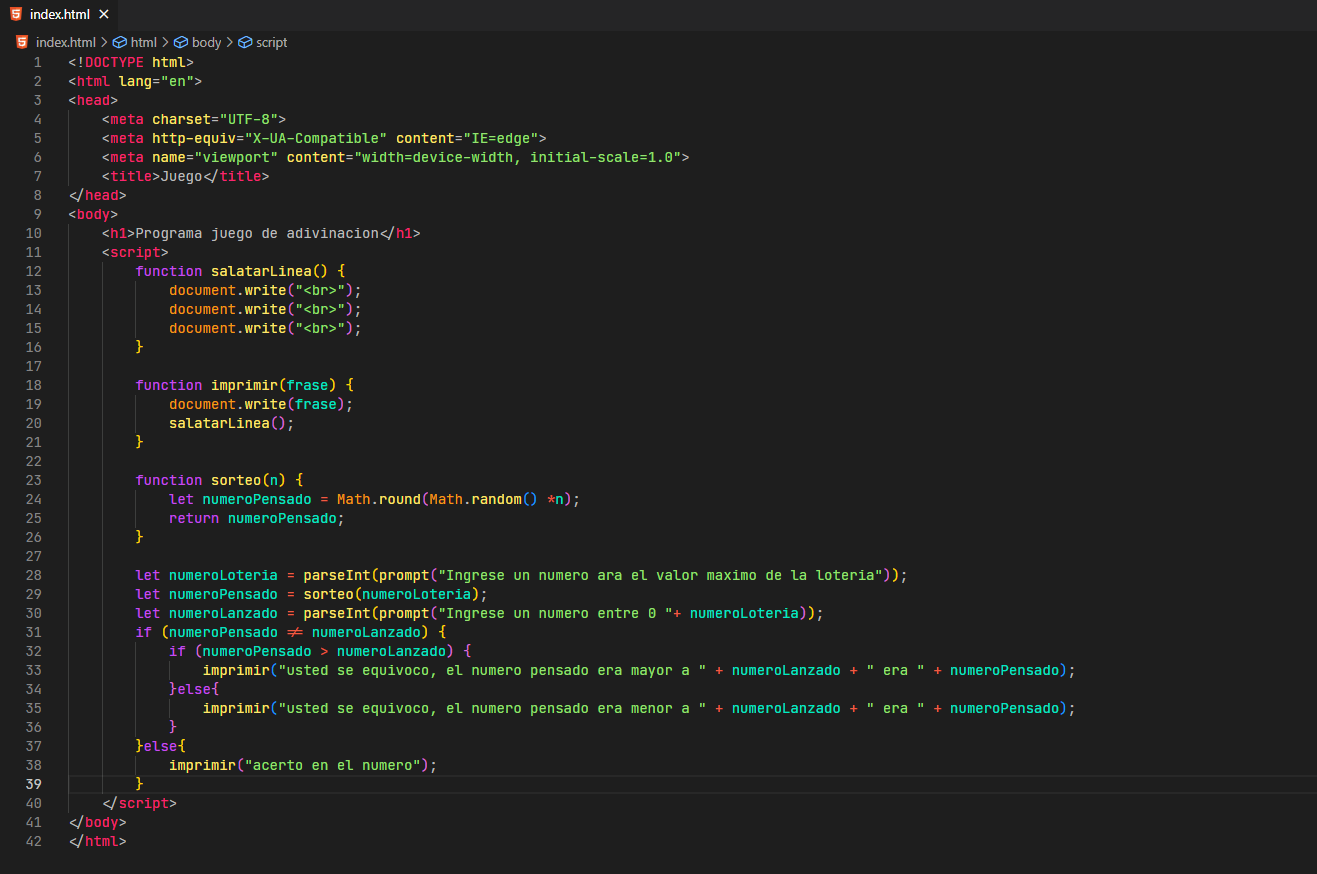Click line number 23 in gutter
1317x874 pixels.
[36, 480]
